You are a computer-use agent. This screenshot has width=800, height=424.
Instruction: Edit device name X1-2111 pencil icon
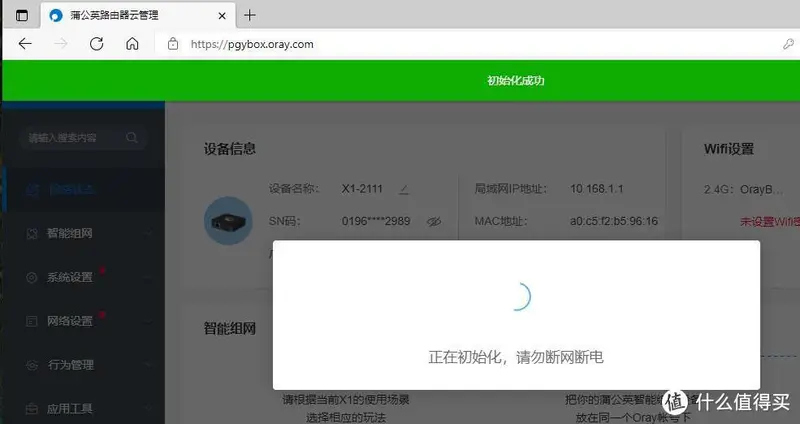click(404, 189)
